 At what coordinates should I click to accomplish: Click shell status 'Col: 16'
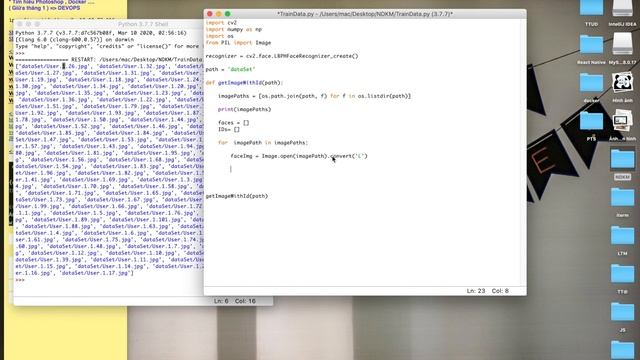[x=245, y=301]
